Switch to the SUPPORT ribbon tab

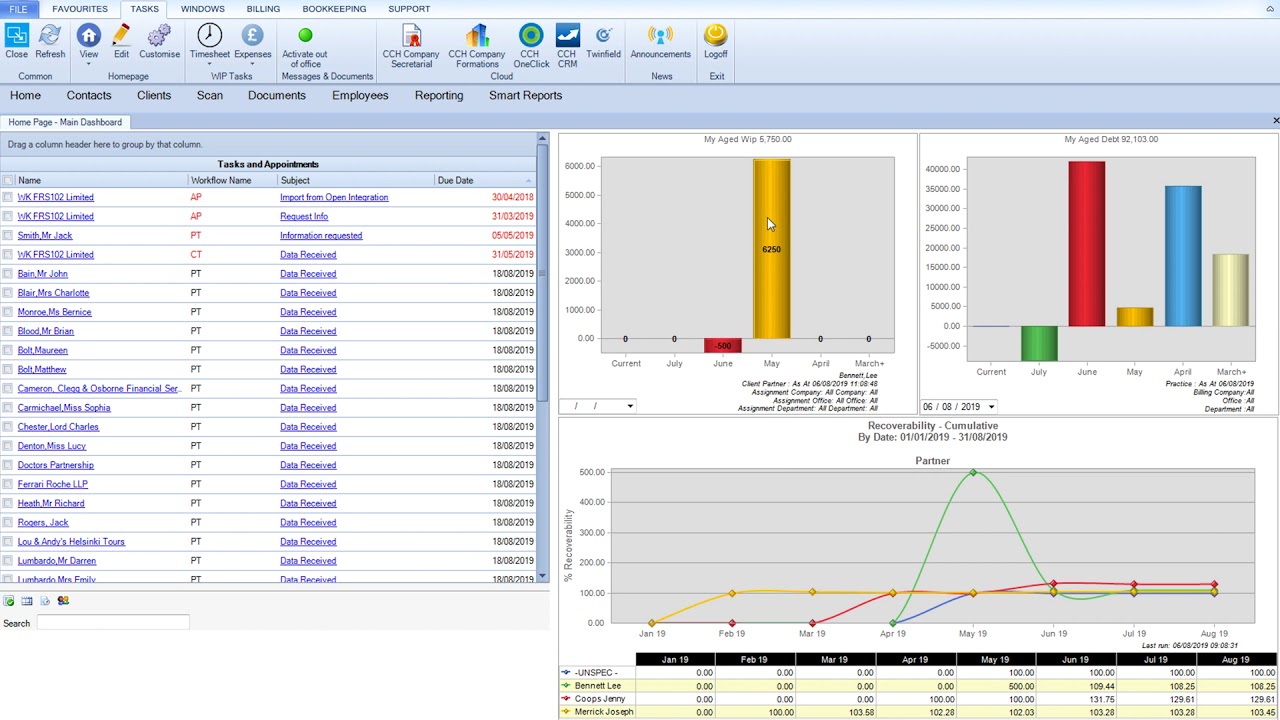click(409, 9)
